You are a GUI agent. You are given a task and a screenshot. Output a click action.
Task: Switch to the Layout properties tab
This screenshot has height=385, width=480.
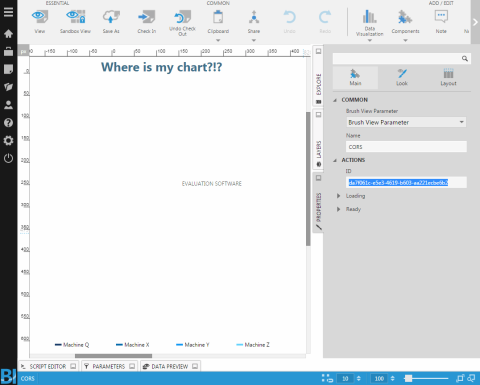point(448,77)
